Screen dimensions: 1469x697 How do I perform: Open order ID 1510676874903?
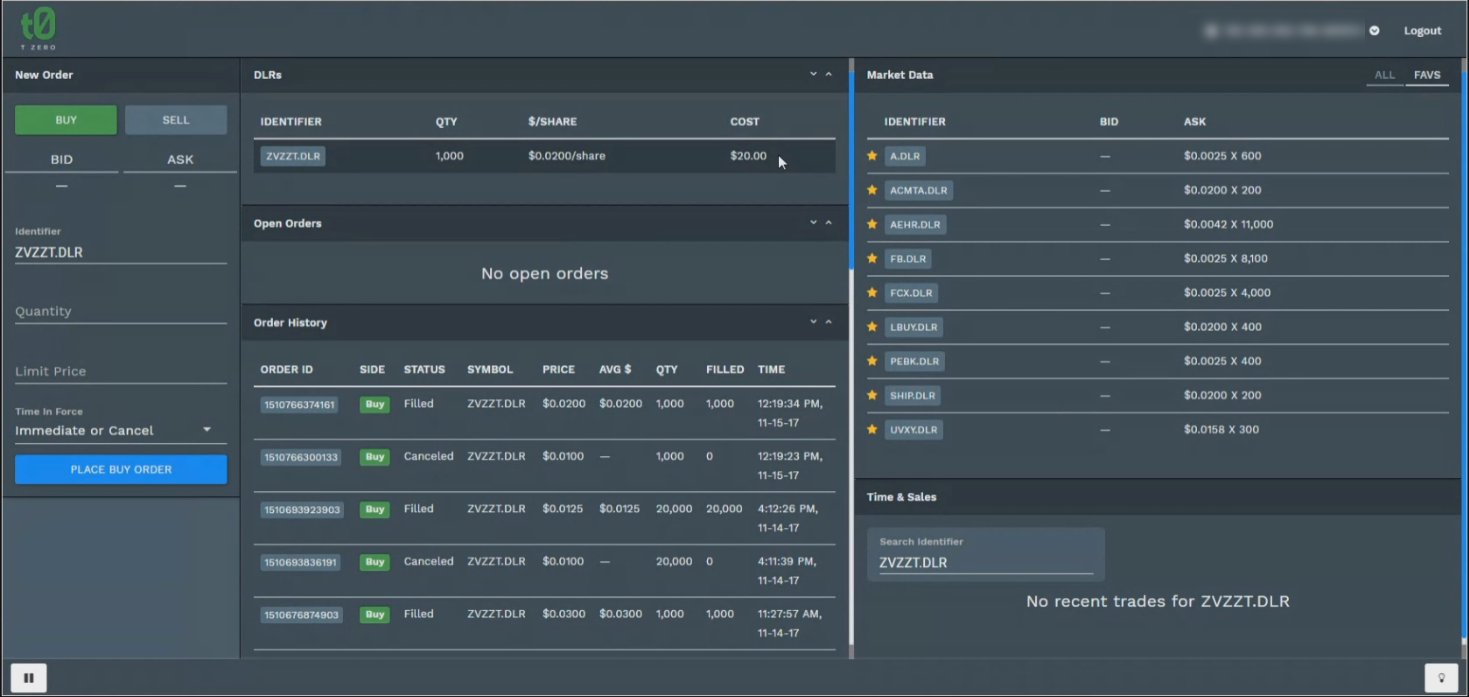point(301,615)
